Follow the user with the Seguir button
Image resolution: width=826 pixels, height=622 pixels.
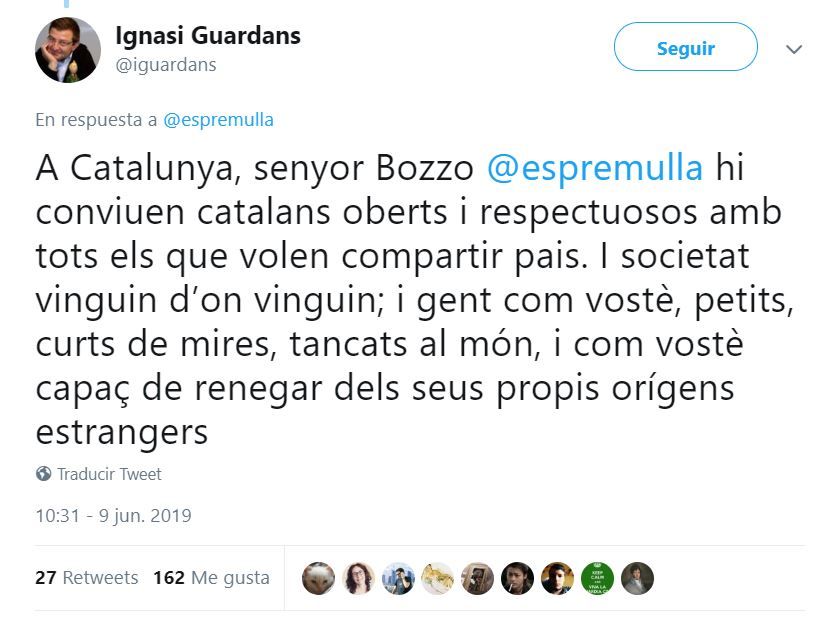coord(685,47)
